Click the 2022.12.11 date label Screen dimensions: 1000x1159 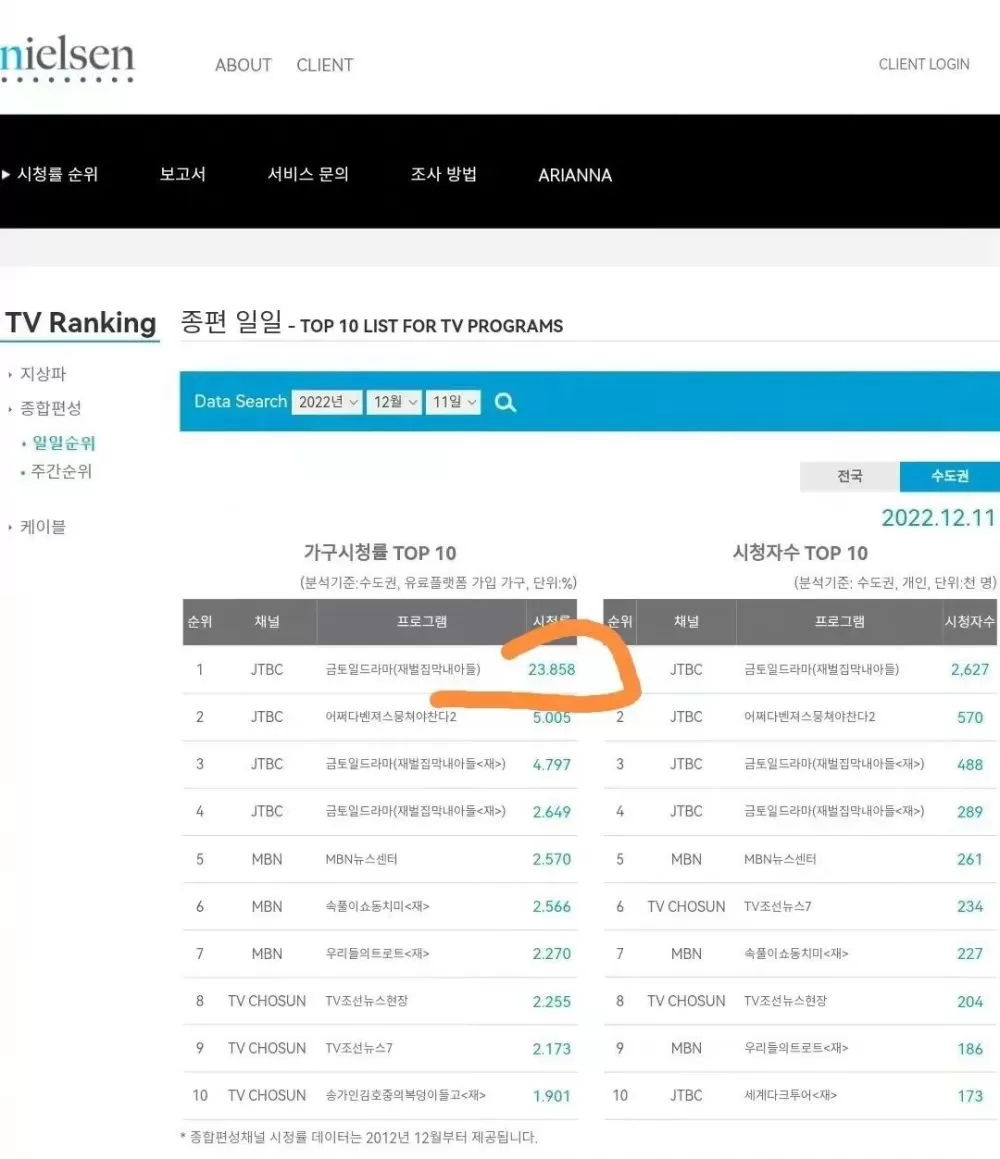[938, 518]
